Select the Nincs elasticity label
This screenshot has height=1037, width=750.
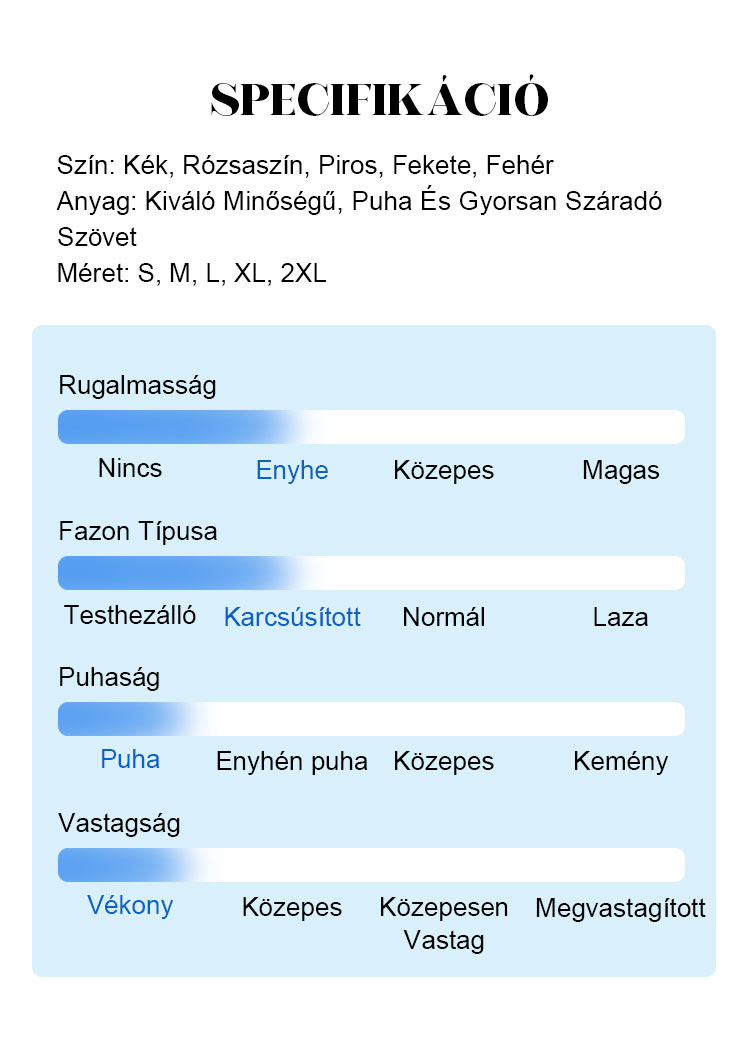[x=130, y=468]
